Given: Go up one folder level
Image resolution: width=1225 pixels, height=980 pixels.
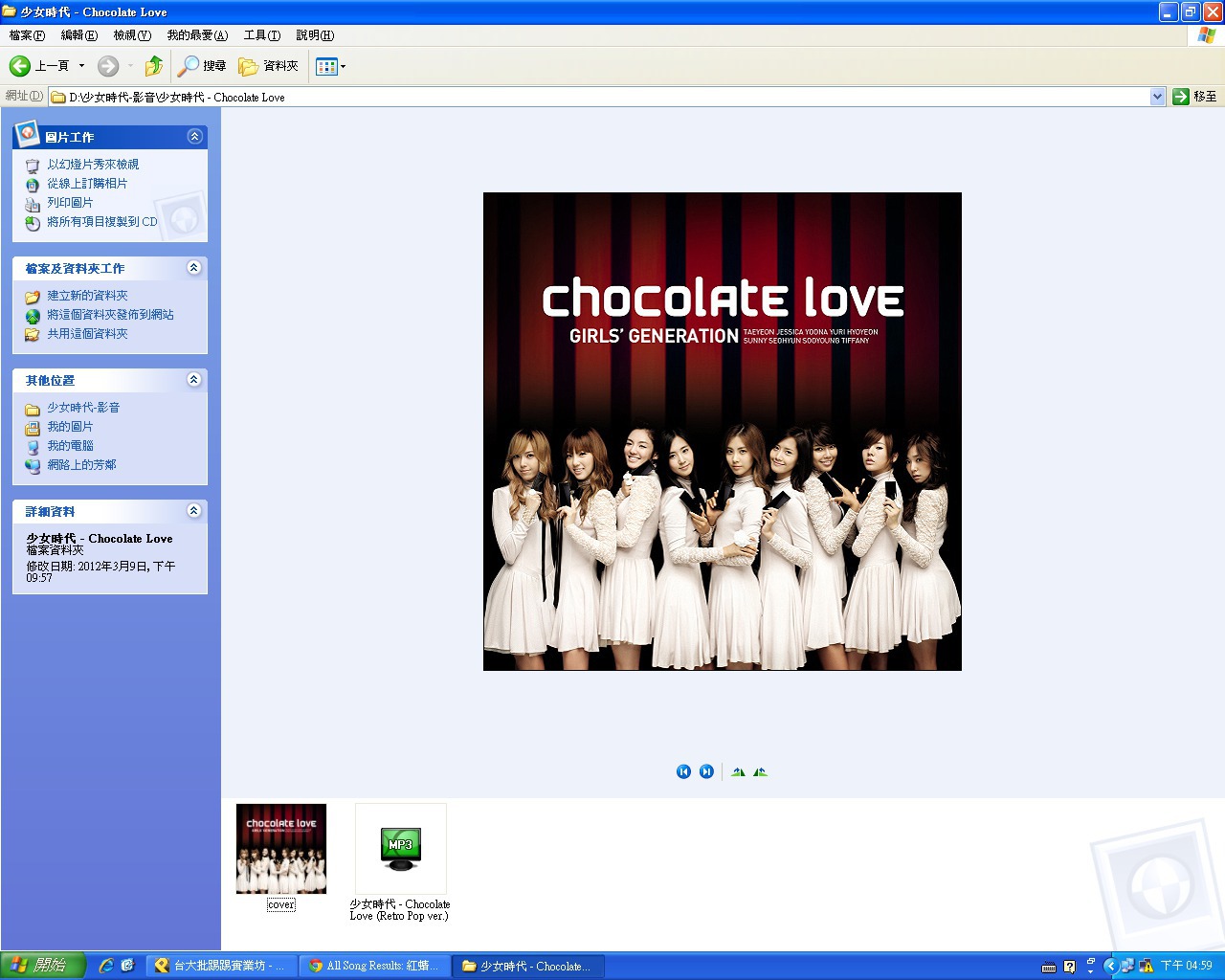Looking at the screenshot, I should click(x=153, y=66).
